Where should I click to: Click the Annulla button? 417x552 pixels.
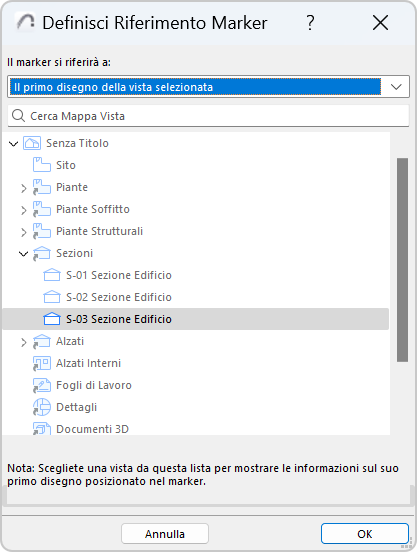click(165, 534)
